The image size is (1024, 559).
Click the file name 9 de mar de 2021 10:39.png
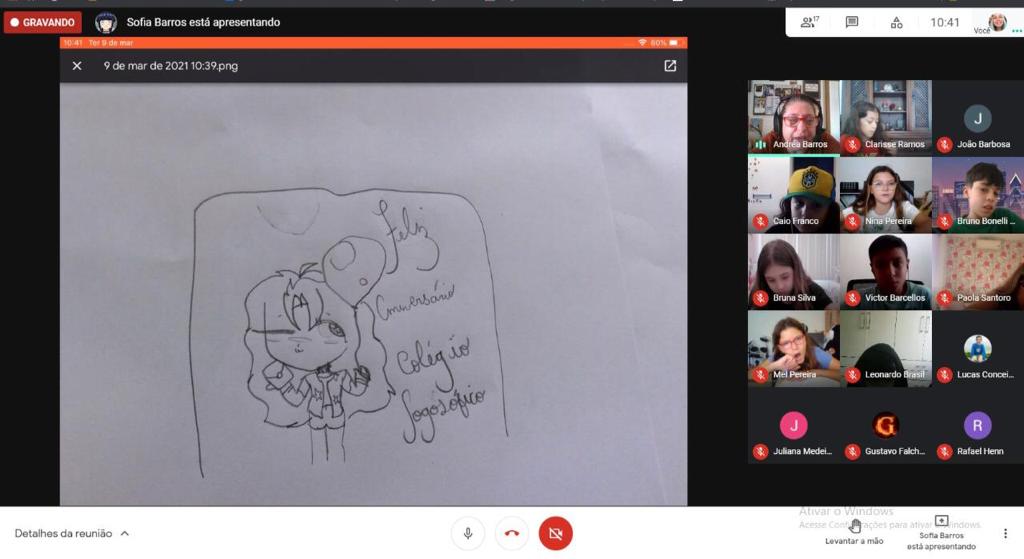(170, 66)
